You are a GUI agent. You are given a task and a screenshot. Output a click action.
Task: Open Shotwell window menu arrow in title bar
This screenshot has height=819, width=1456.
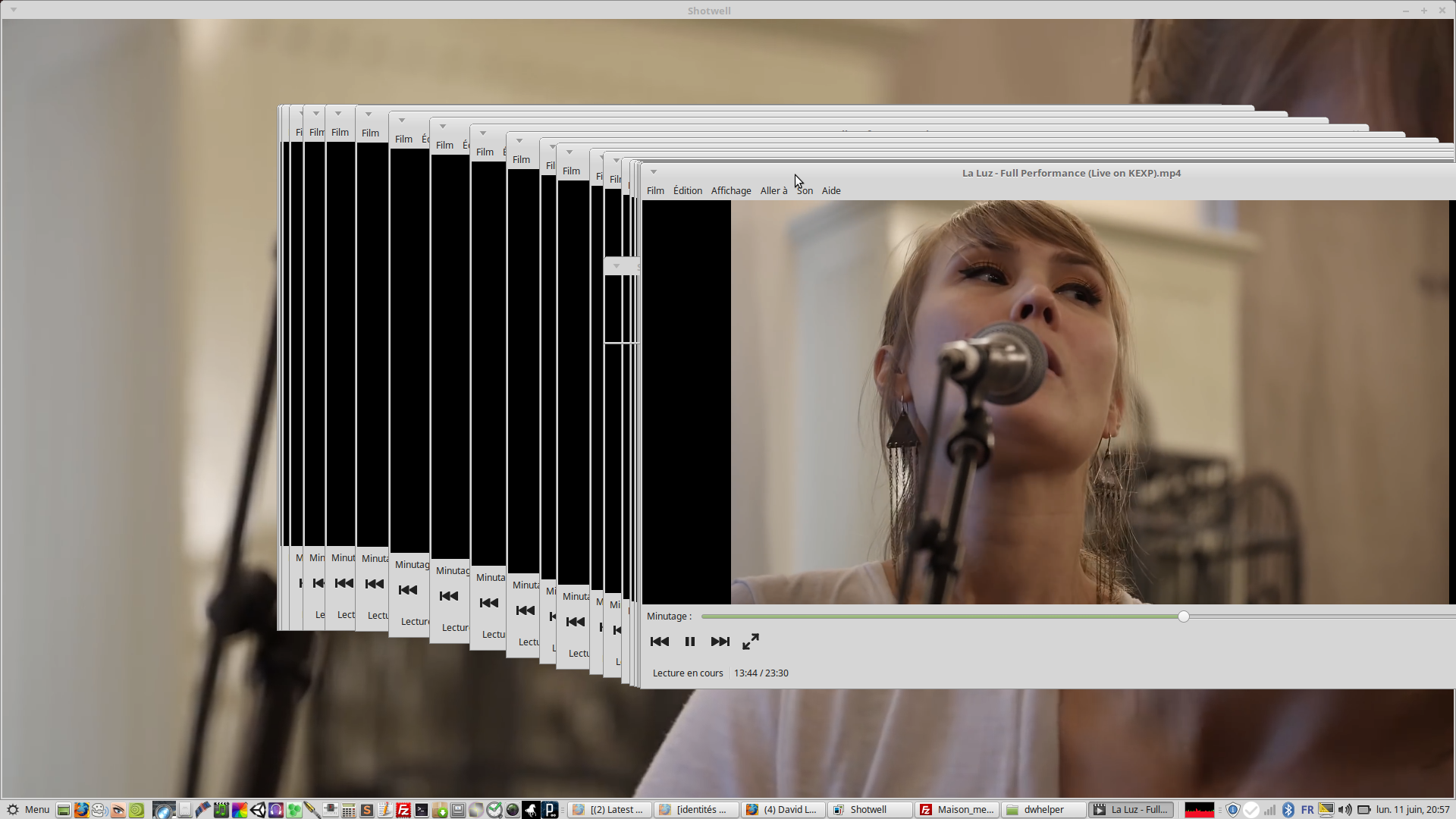[x=14, y=10]
